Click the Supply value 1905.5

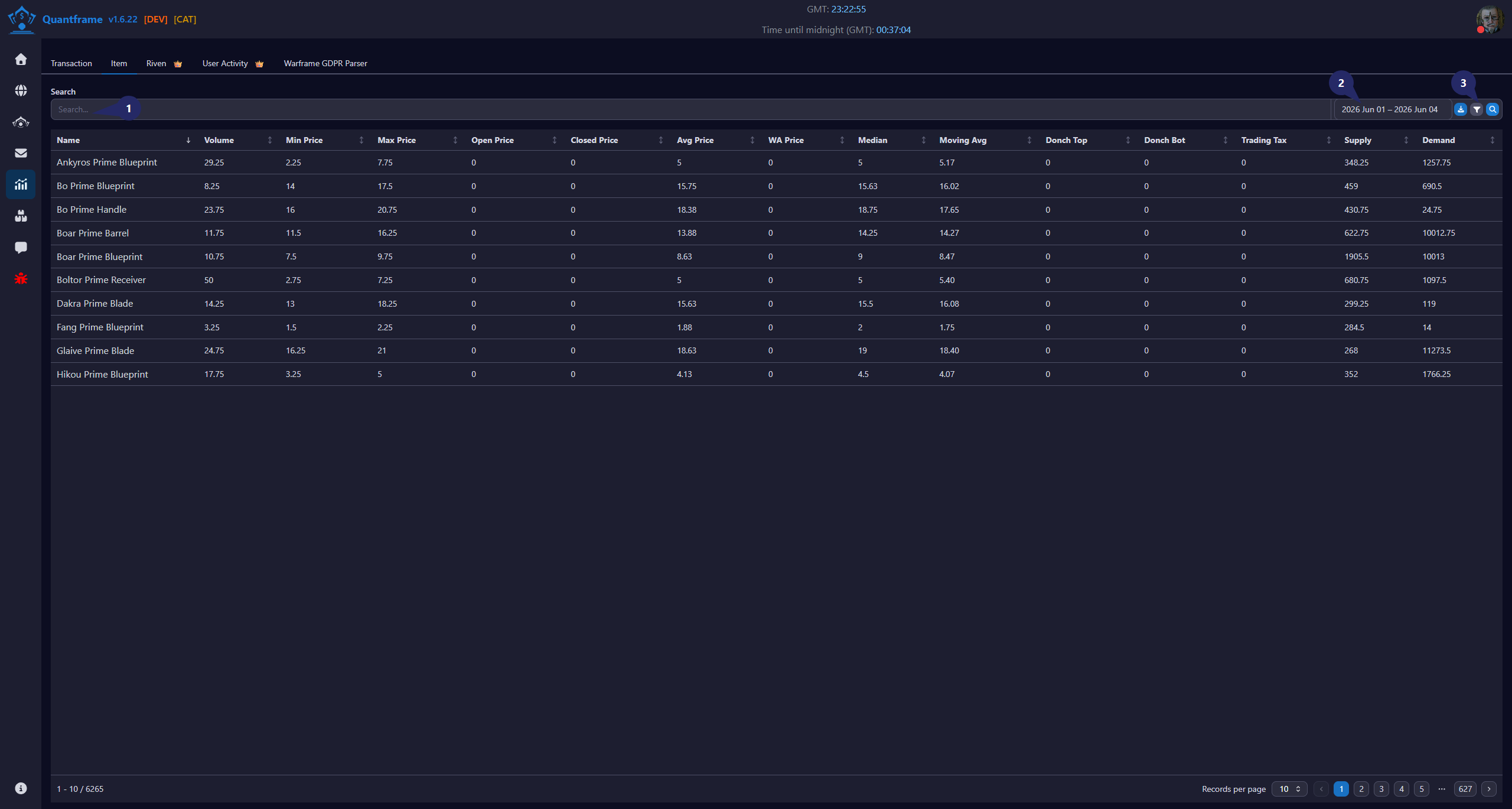click(x=1356, y=256)
